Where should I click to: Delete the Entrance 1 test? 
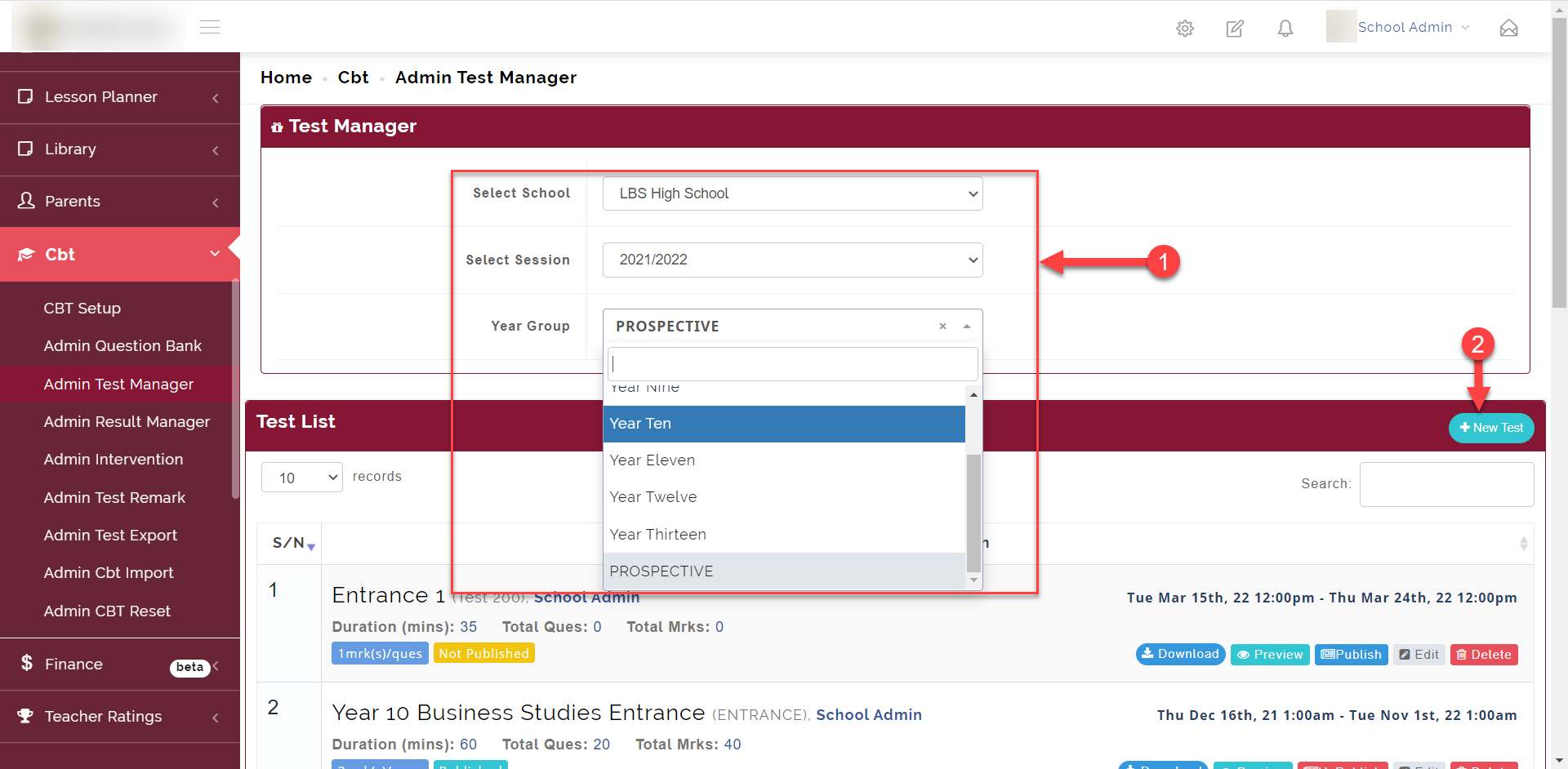[1484, 655]
